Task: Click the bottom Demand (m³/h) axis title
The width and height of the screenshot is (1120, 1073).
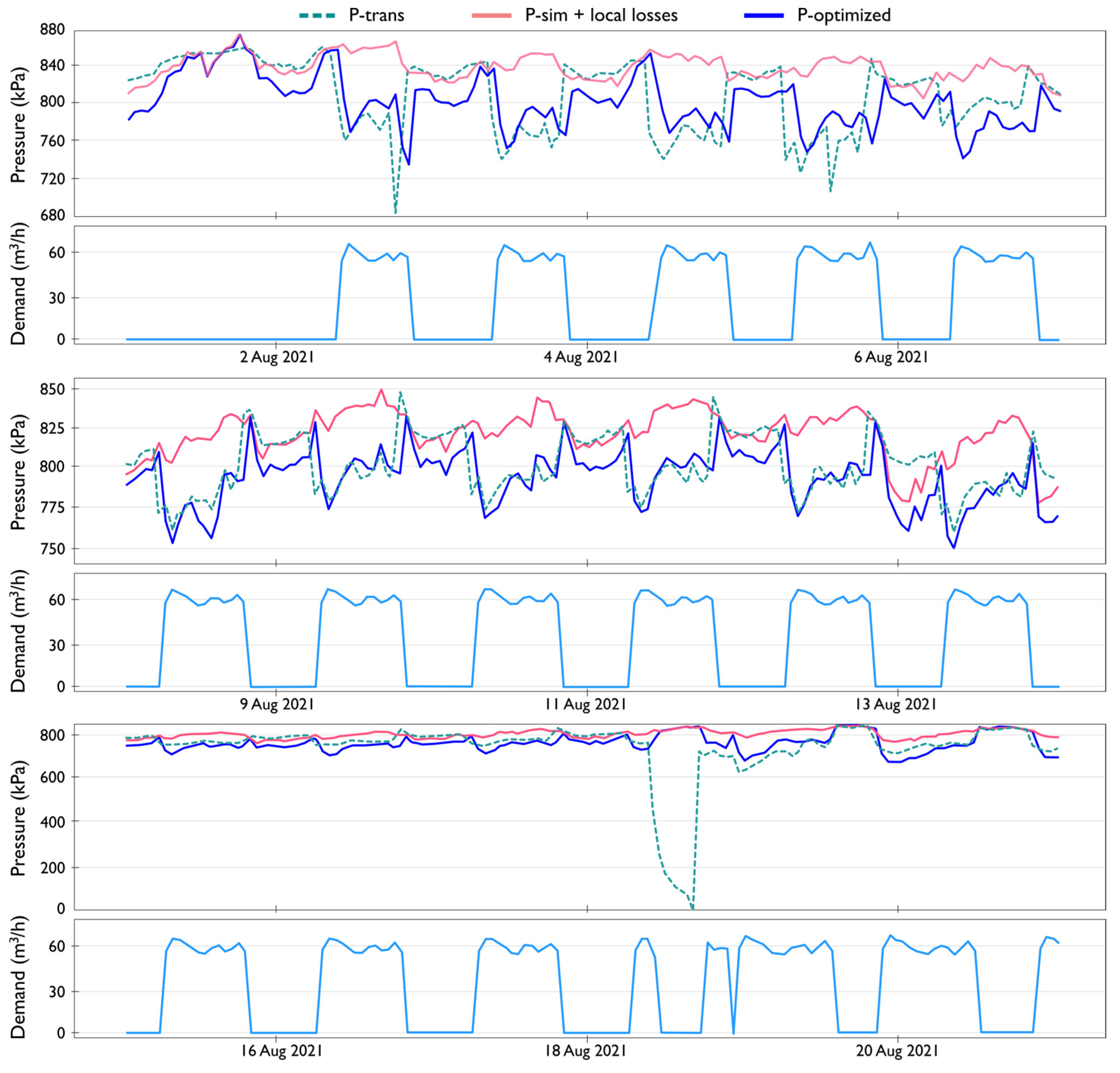Action: 19,978
